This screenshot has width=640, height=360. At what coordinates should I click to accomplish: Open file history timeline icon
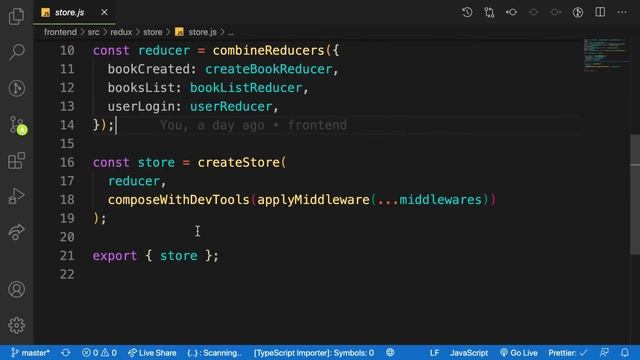click(x=467, y=12)
